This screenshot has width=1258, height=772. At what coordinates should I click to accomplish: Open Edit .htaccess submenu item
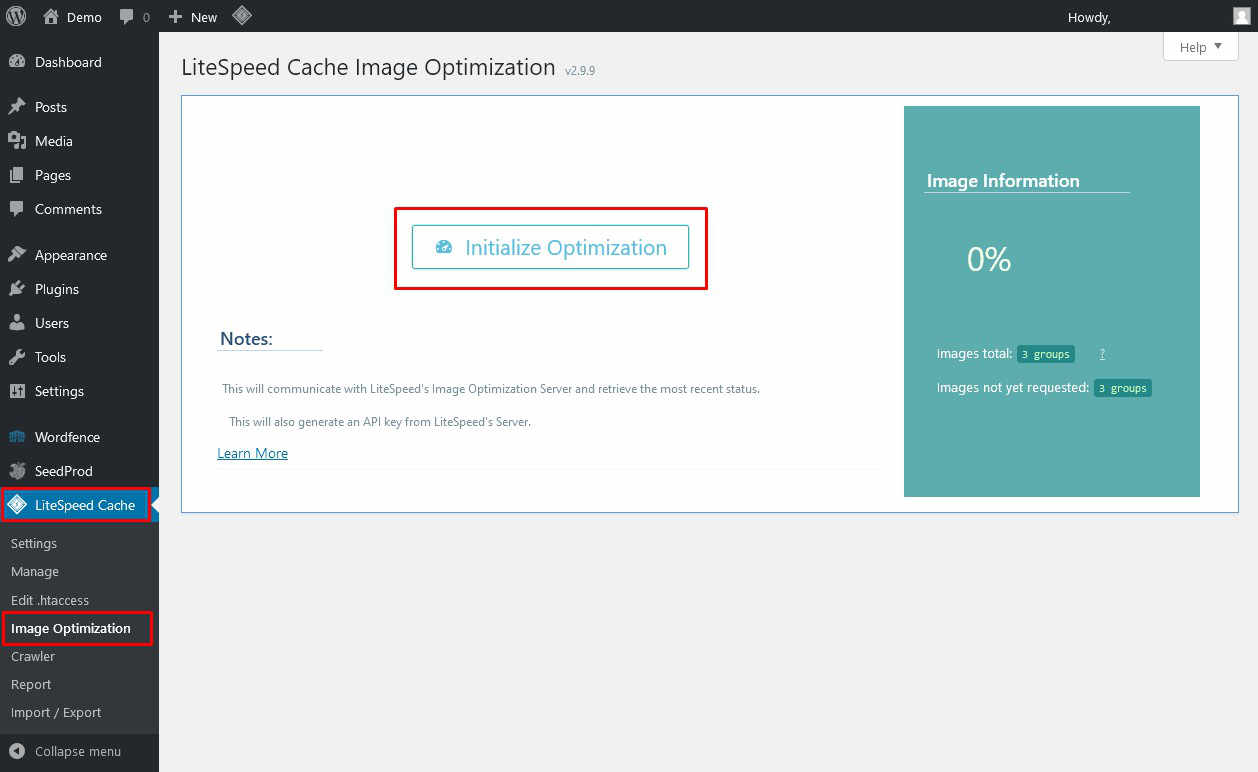(50, 600)
